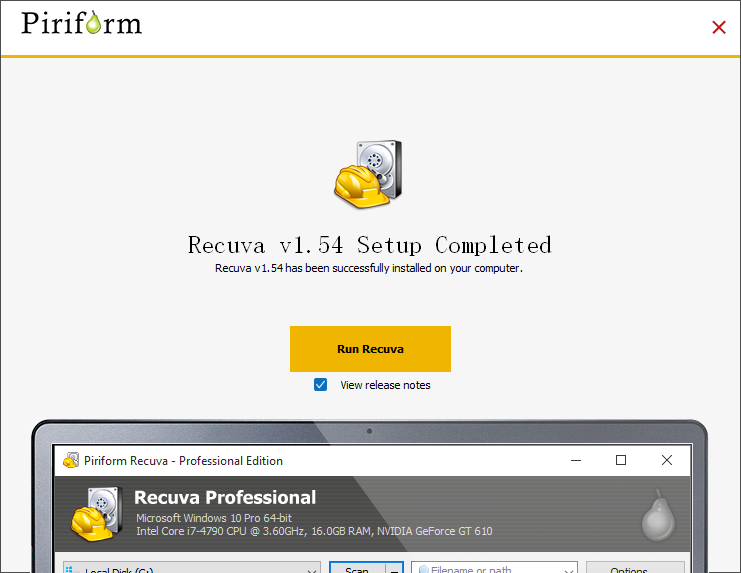741x573 pixels.
Task: Click the laptop preview image of Recuva Professional
Action: click(370, 496)
